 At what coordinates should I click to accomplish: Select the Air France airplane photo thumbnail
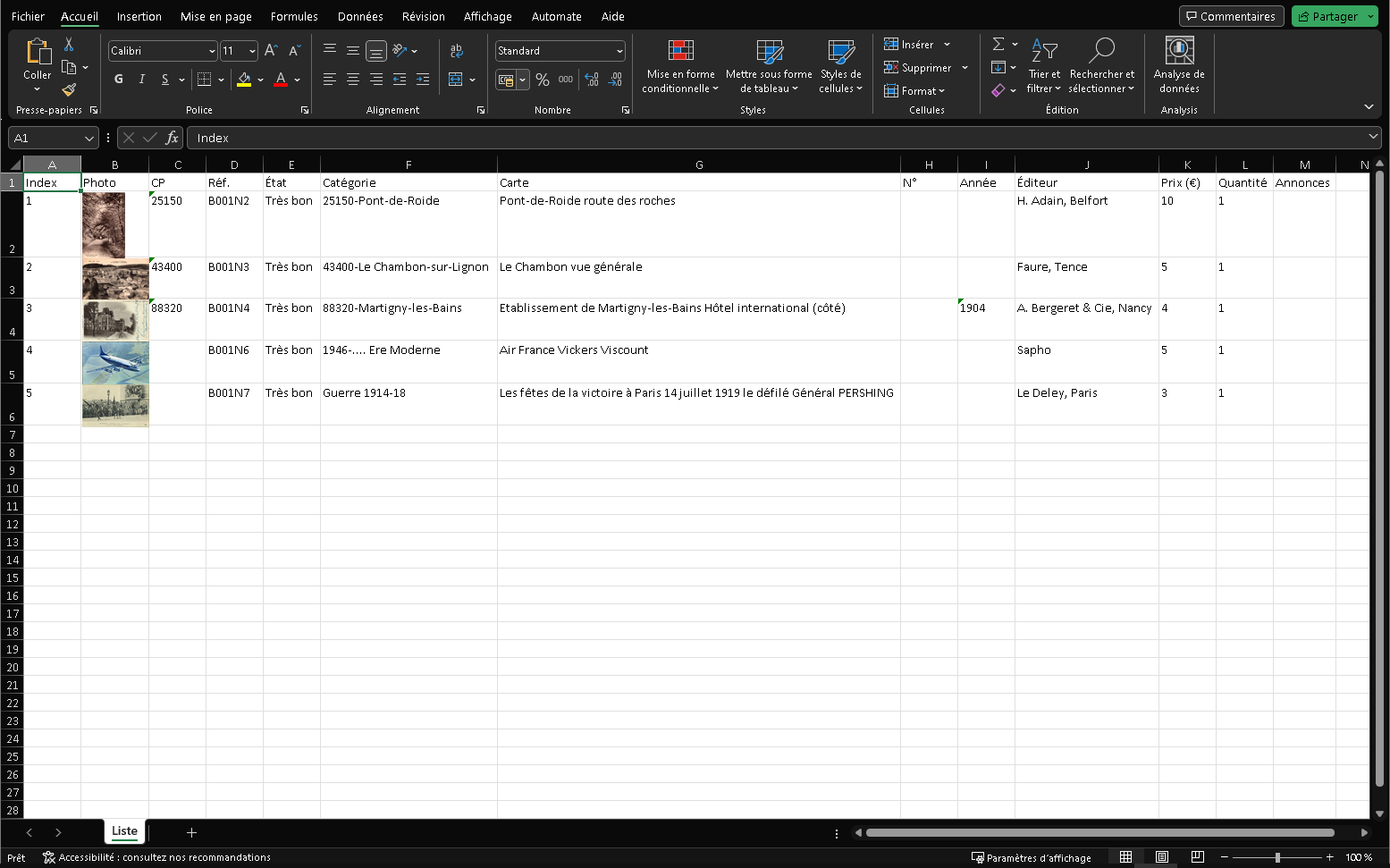[x=115, y=362]
